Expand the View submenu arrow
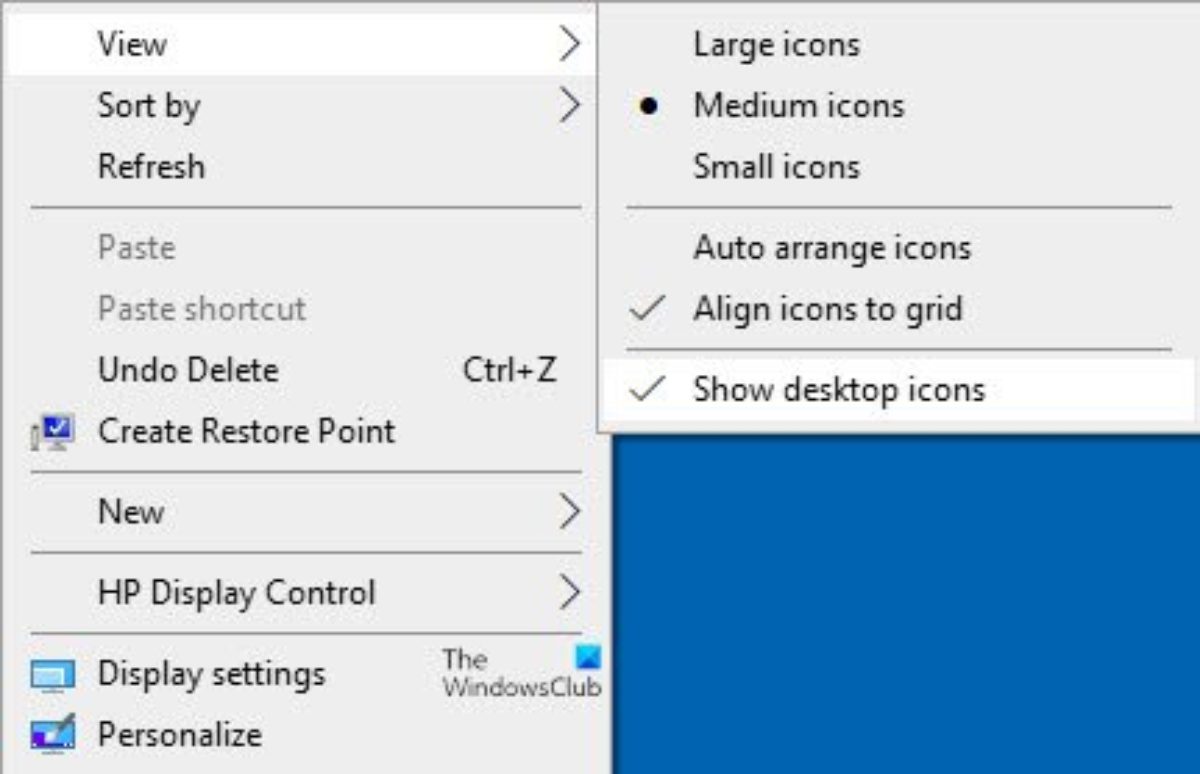The image size is (1200, 774). pyautogui.click(x=569, y=44)
